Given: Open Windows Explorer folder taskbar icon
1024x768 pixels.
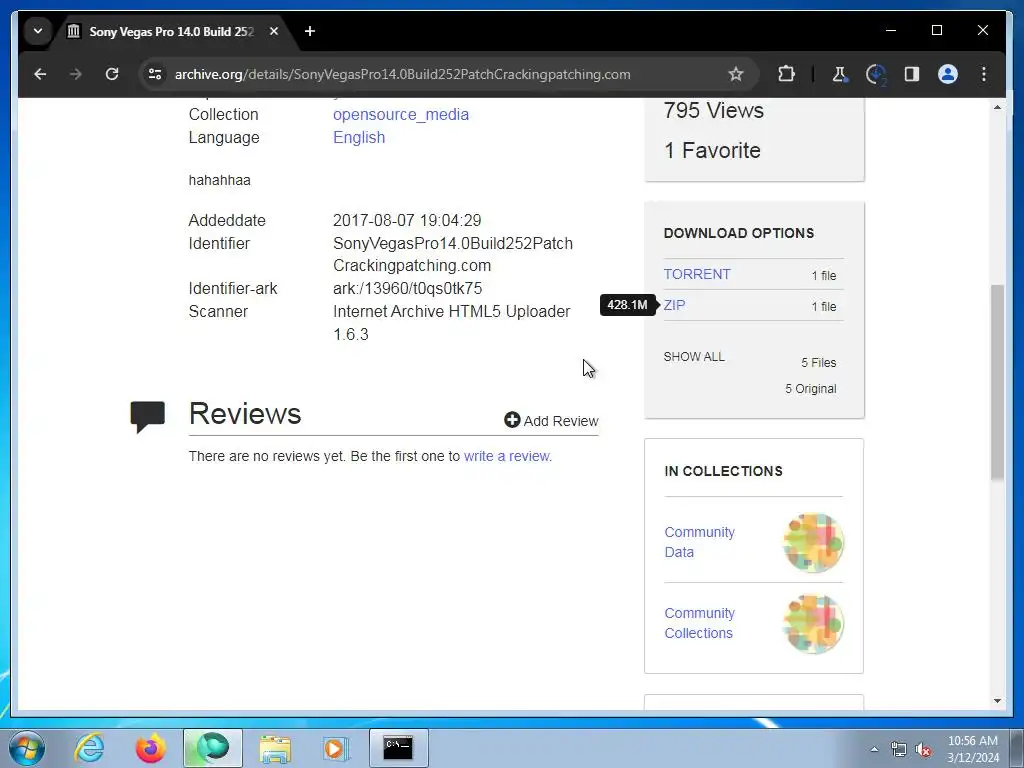Looking at the screenshot, I should [275, 748].
